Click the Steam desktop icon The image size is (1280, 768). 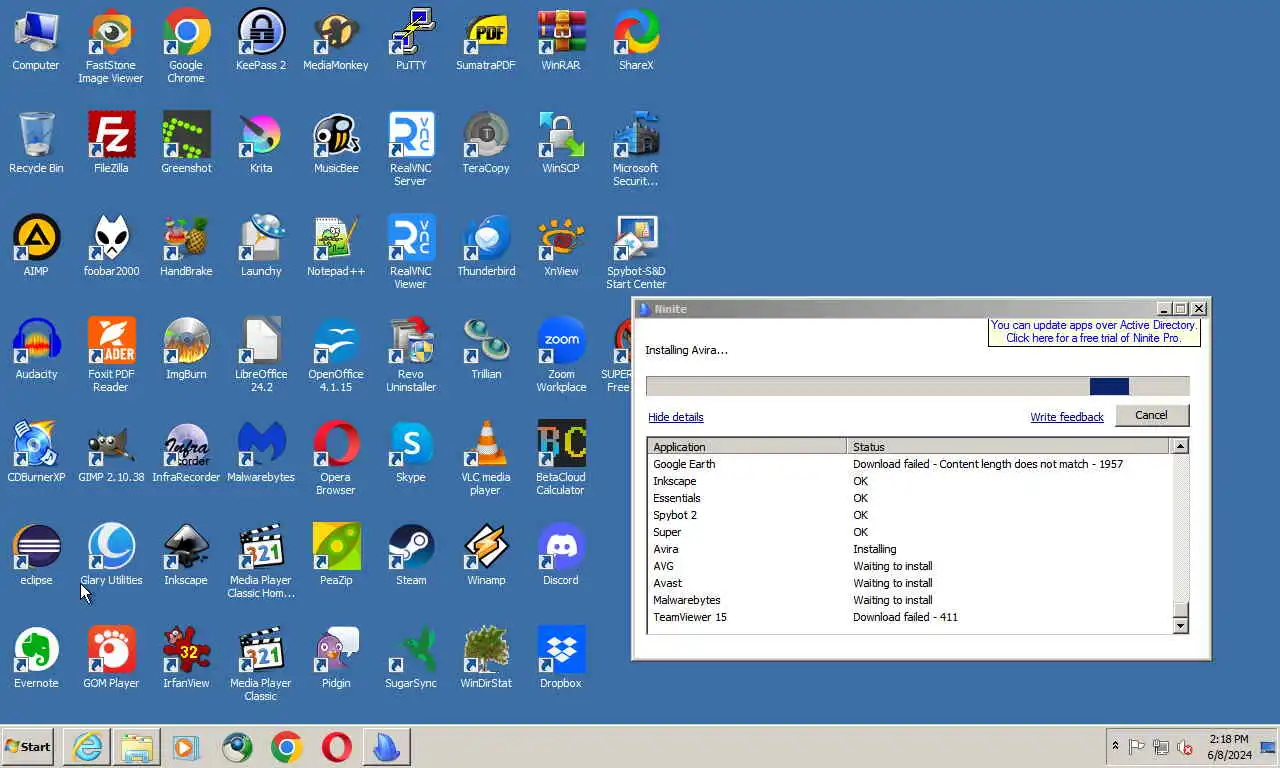(411, 555)
